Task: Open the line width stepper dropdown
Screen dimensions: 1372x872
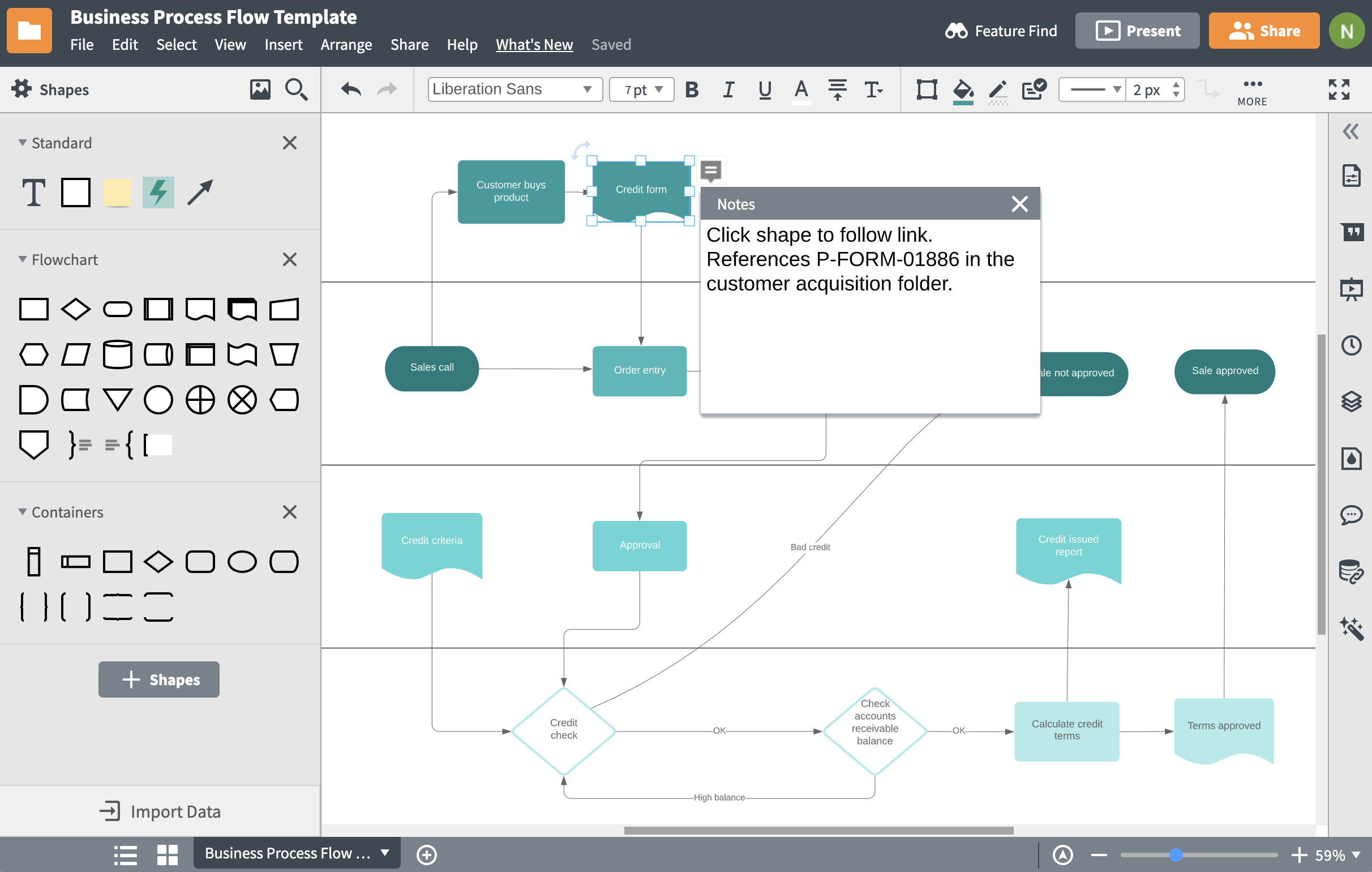Action: click(x=1179, y=89)
